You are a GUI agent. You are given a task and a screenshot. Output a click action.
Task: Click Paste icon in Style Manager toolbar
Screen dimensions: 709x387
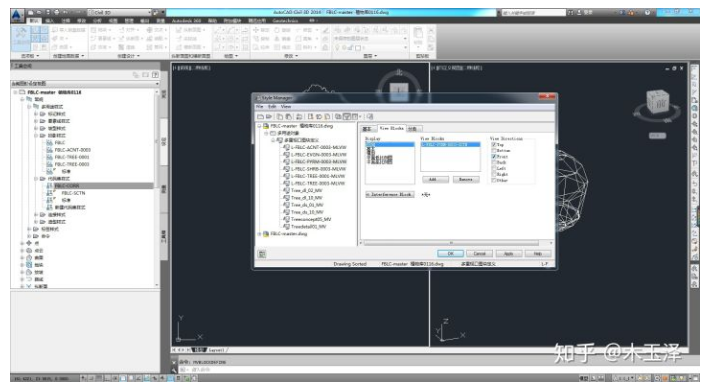coord(288,117)
